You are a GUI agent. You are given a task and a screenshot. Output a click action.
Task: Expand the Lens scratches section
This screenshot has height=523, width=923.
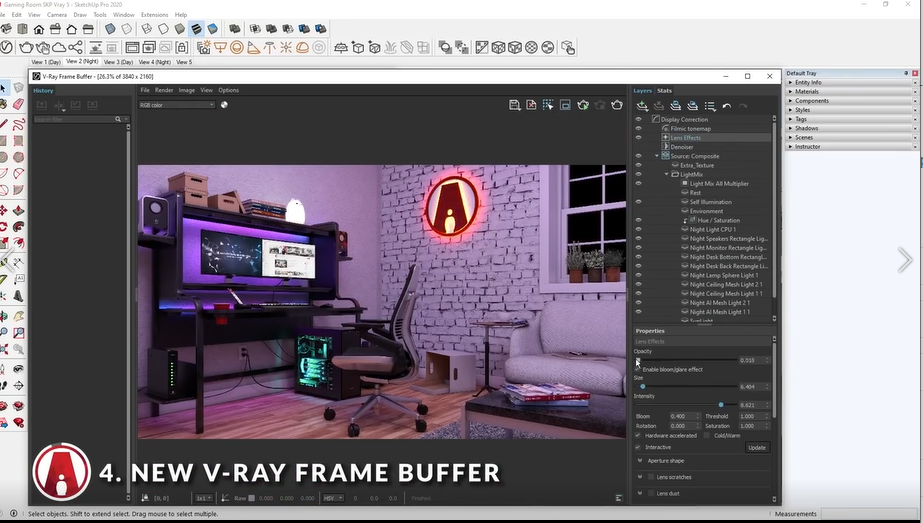point(640,477)
